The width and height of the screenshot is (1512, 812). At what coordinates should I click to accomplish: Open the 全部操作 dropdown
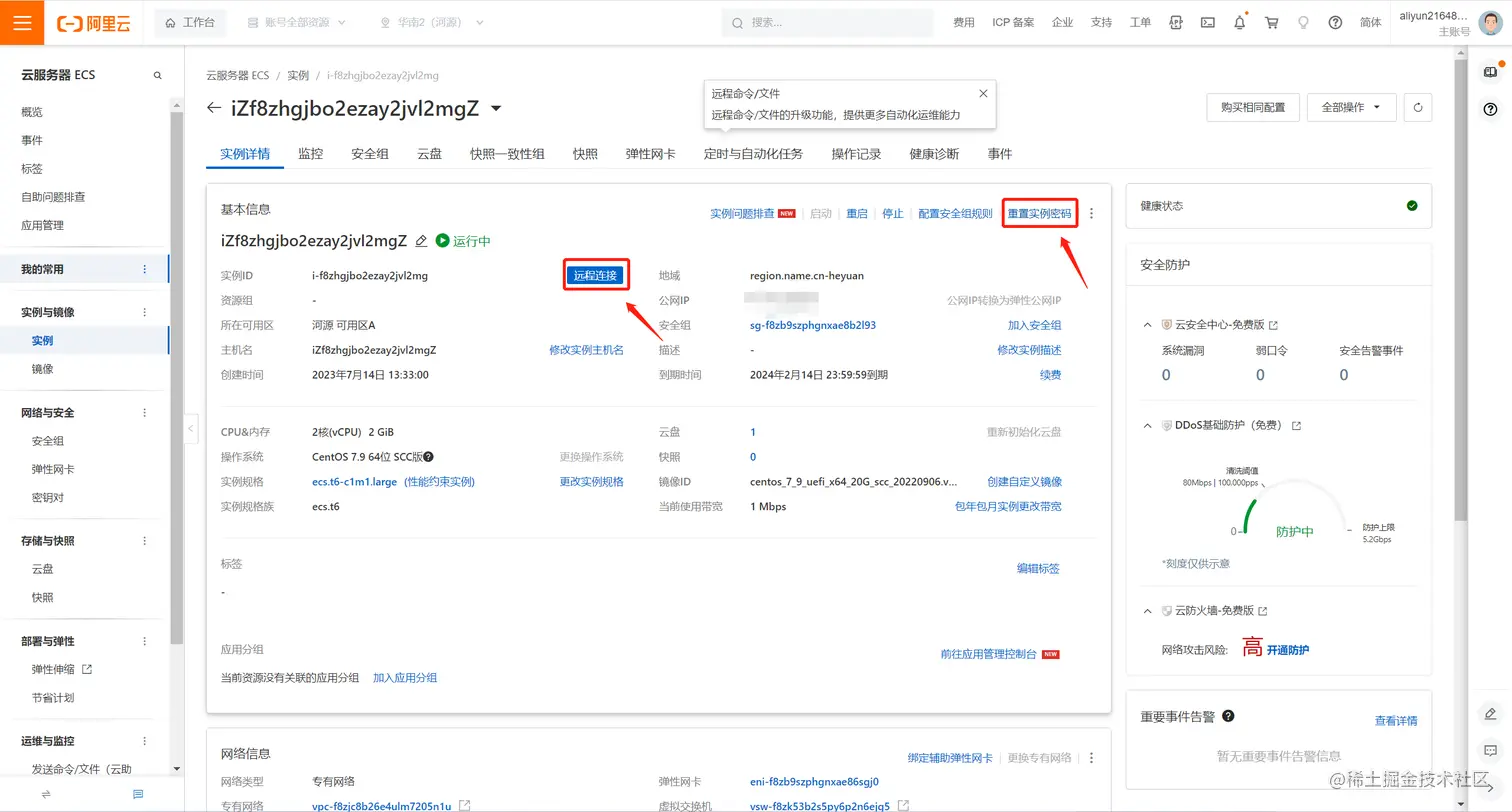1351,107
